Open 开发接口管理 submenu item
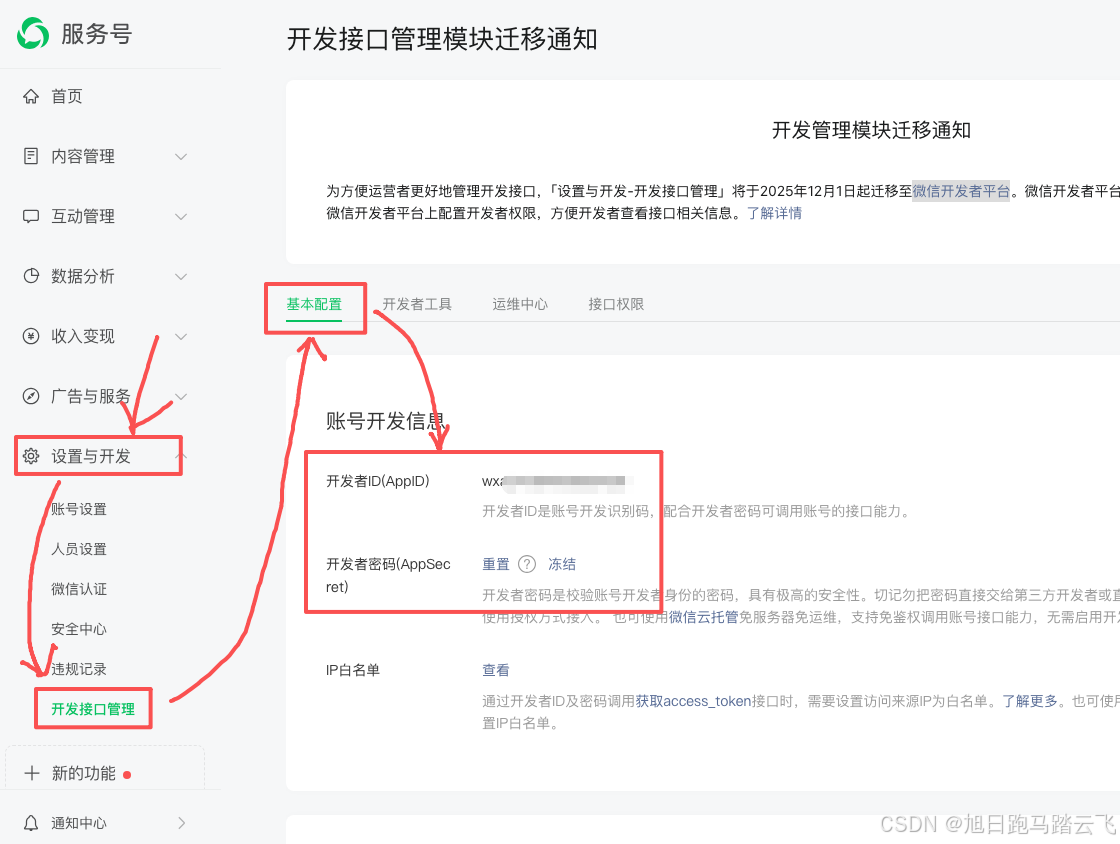Viewport: 1120px width, 844px height. (93, 709)
